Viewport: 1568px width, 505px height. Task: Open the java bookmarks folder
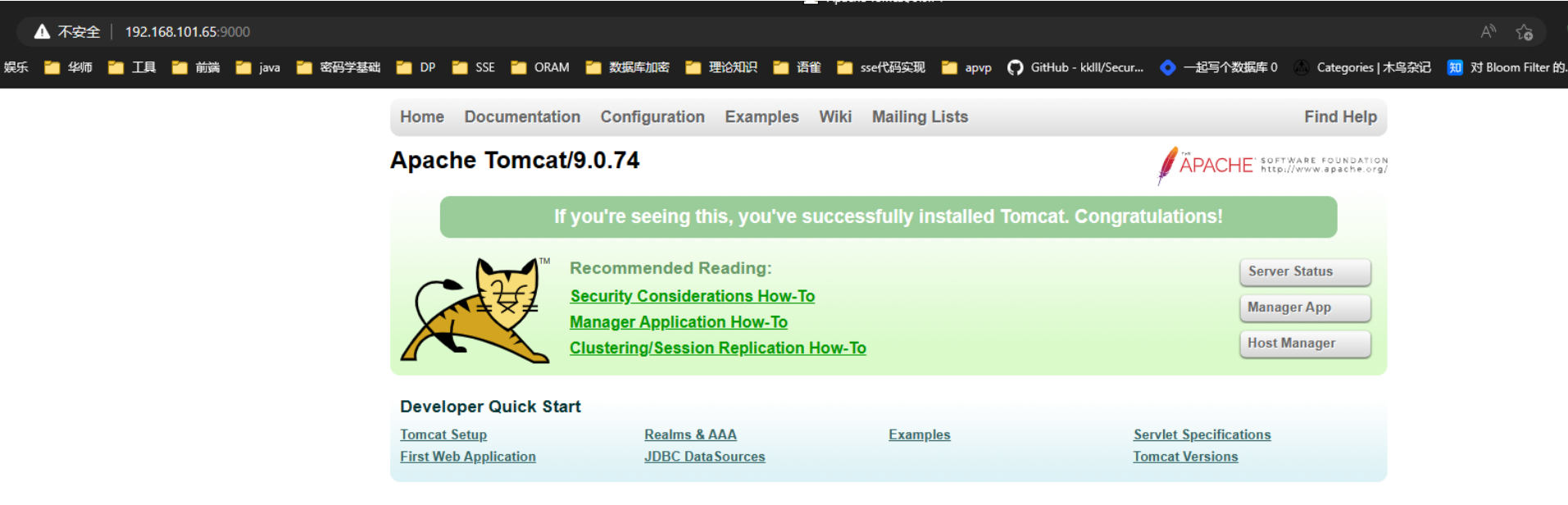click(x=258, y=67)
